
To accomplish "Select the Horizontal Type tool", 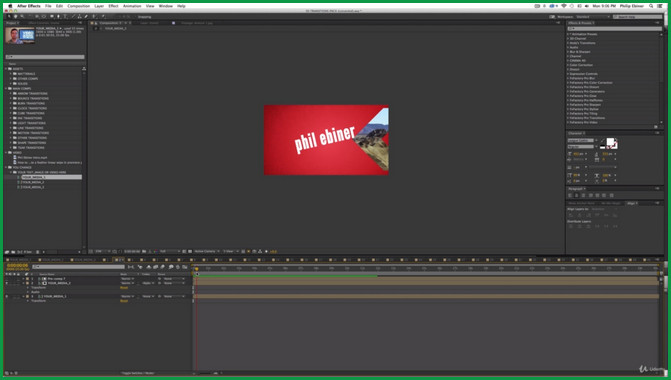I will pyautogui.click(x=65, y=17).
